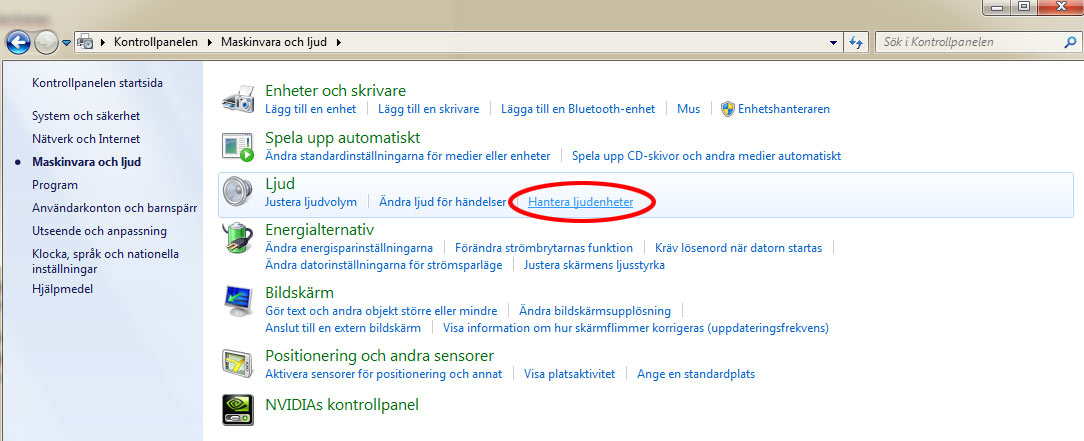Click the Energialternativ battery icon
Viewport: 1084px width, 441px height.
238,239
